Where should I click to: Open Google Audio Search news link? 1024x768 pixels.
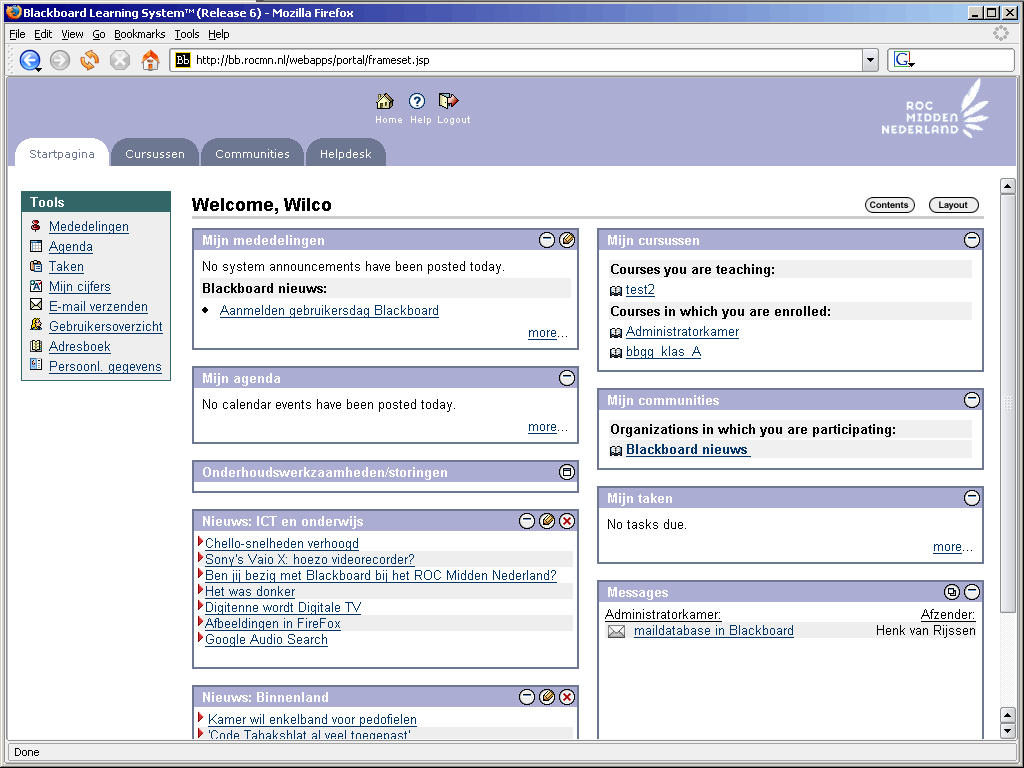pos(266,639)
